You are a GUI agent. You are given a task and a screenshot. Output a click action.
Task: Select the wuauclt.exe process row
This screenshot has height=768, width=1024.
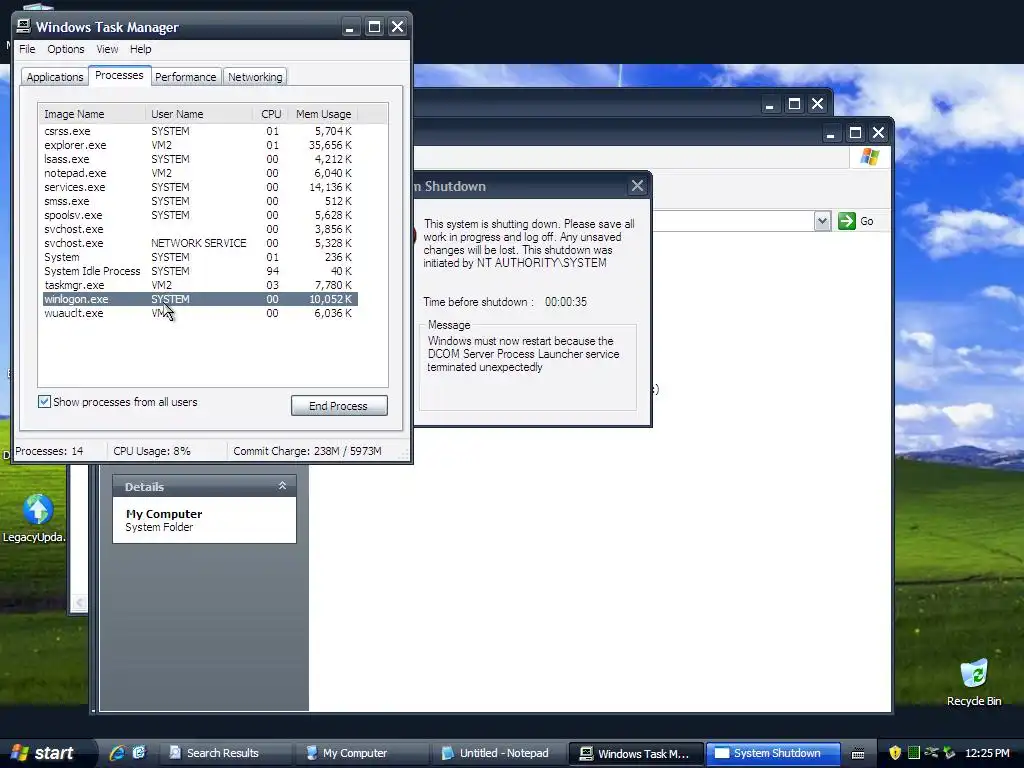pos(200,313)
